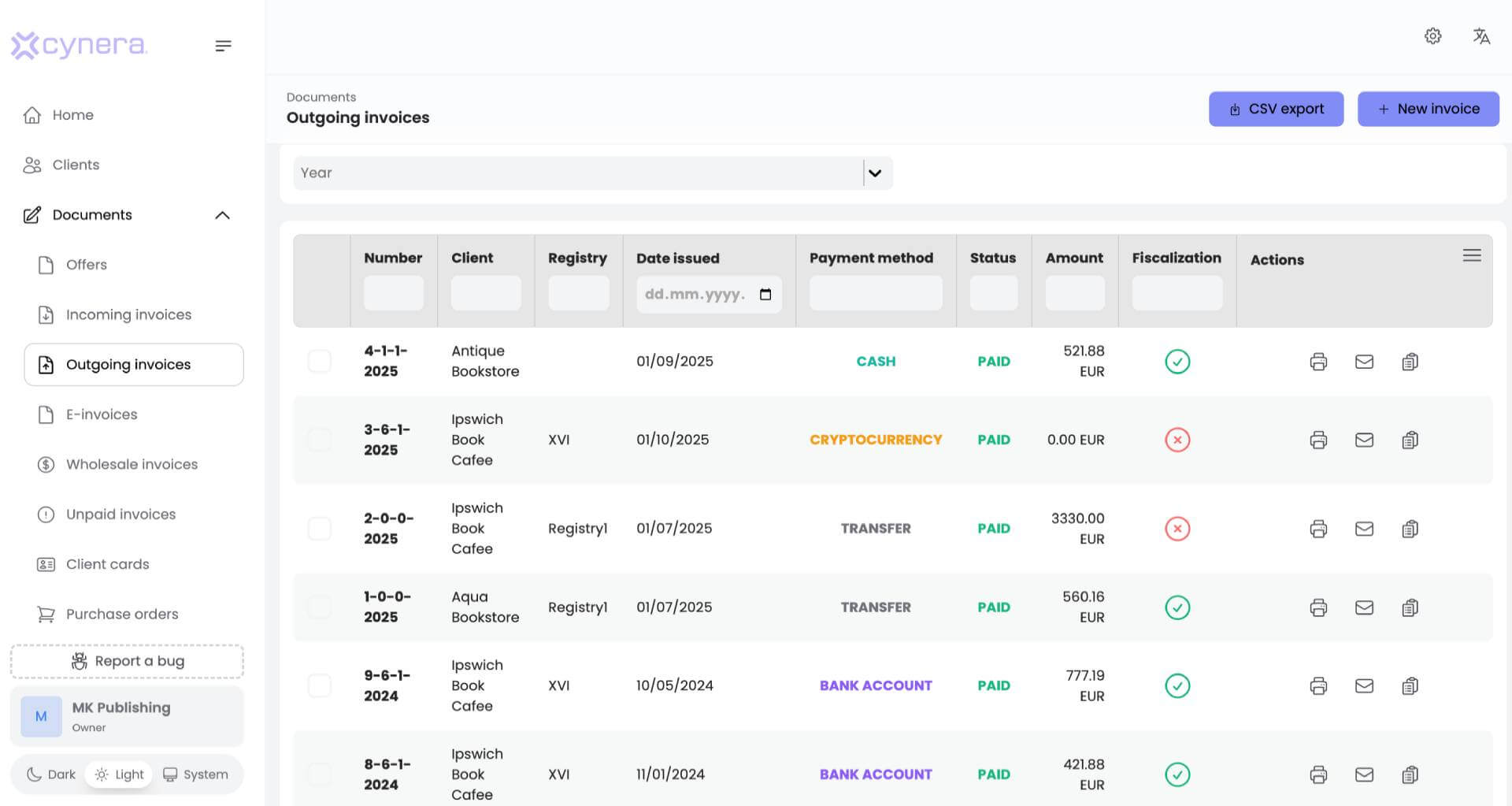Open Unpaid invoices page
The height and width of the screenshot is (806, 1512).
click(107, 514)
